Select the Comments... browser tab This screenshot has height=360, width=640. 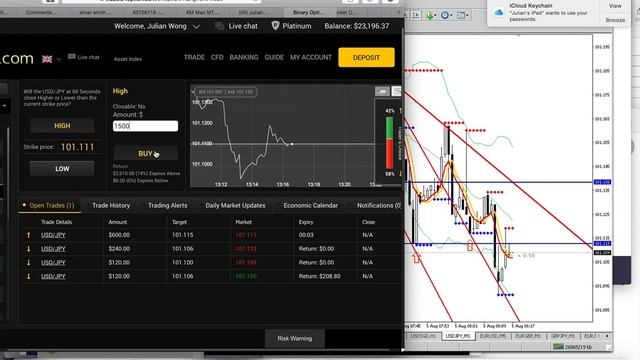[x=40, y=12]
